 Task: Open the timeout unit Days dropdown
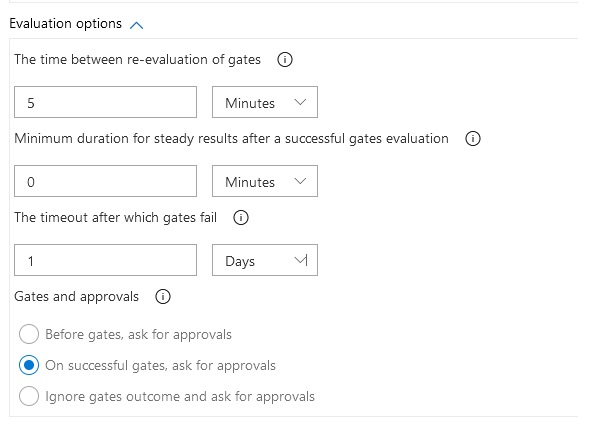click(x=265, y=260)
